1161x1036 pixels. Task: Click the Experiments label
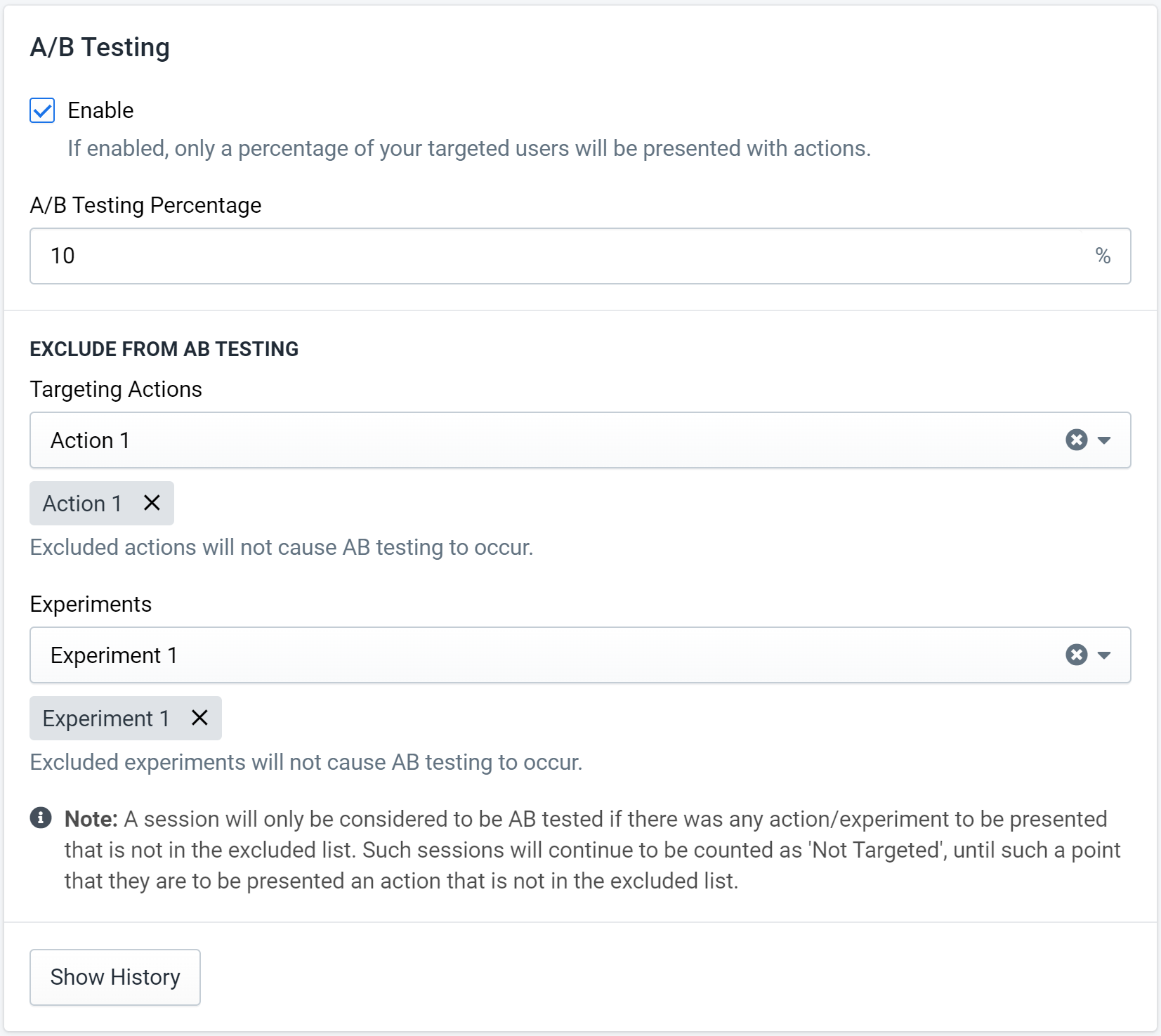coord(91,604)
